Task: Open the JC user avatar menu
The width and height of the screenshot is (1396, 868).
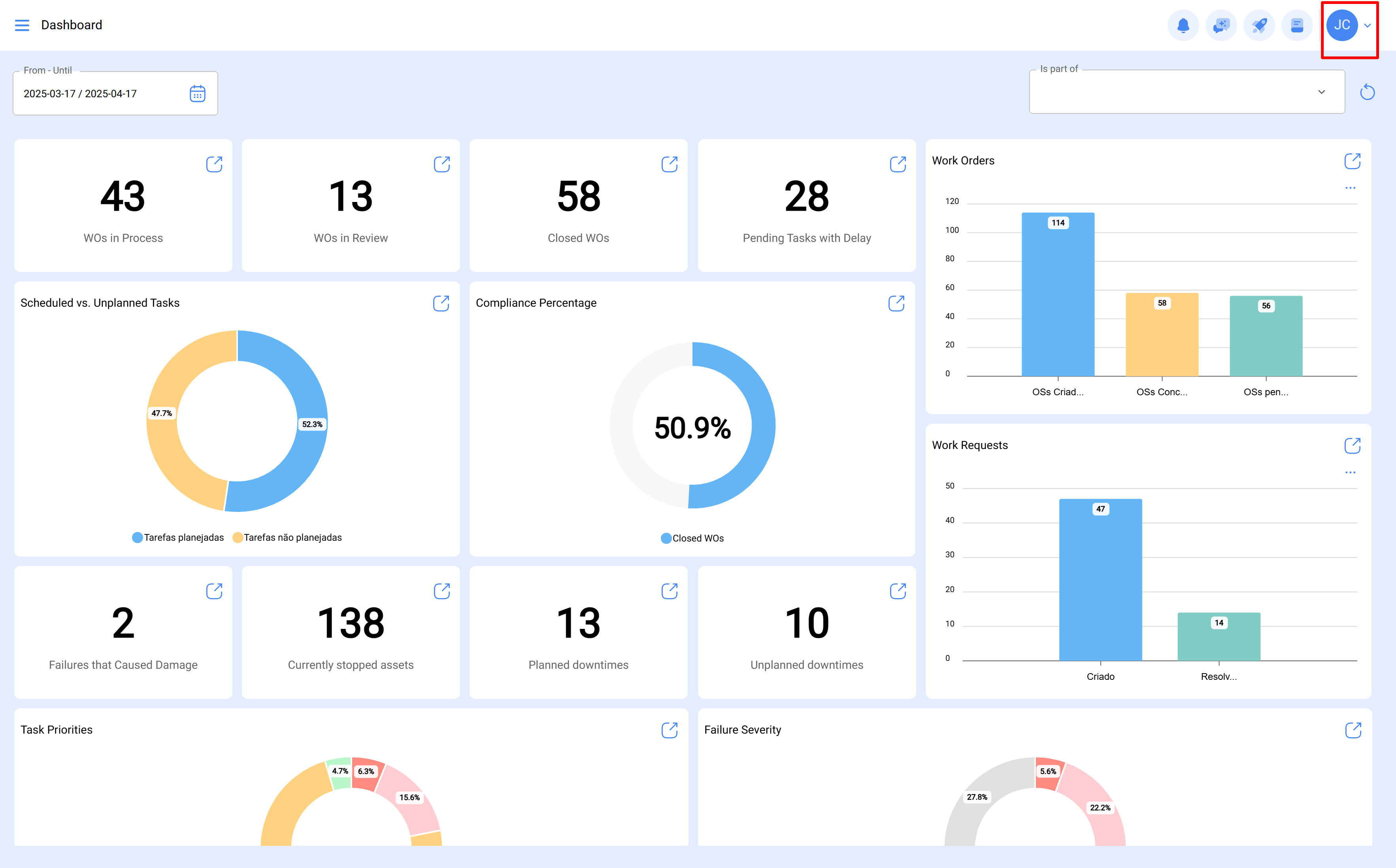Action: 1341,25
